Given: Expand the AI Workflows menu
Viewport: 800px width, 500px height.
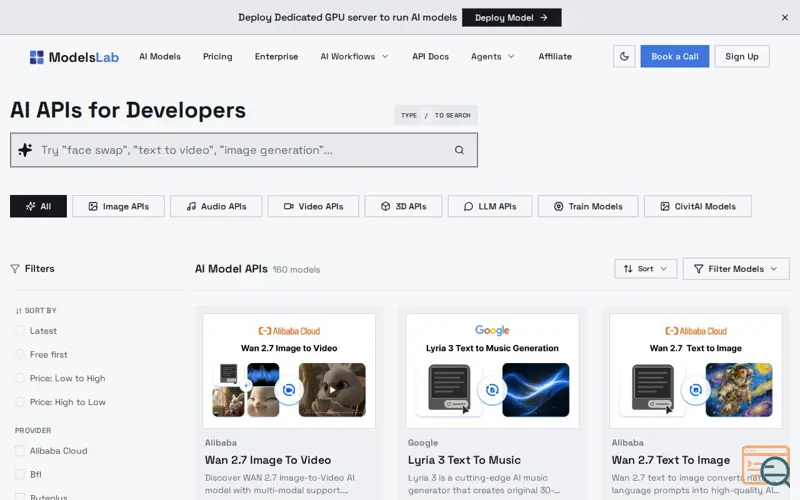Looking at the screenshot, I should (x=354, y=57).
